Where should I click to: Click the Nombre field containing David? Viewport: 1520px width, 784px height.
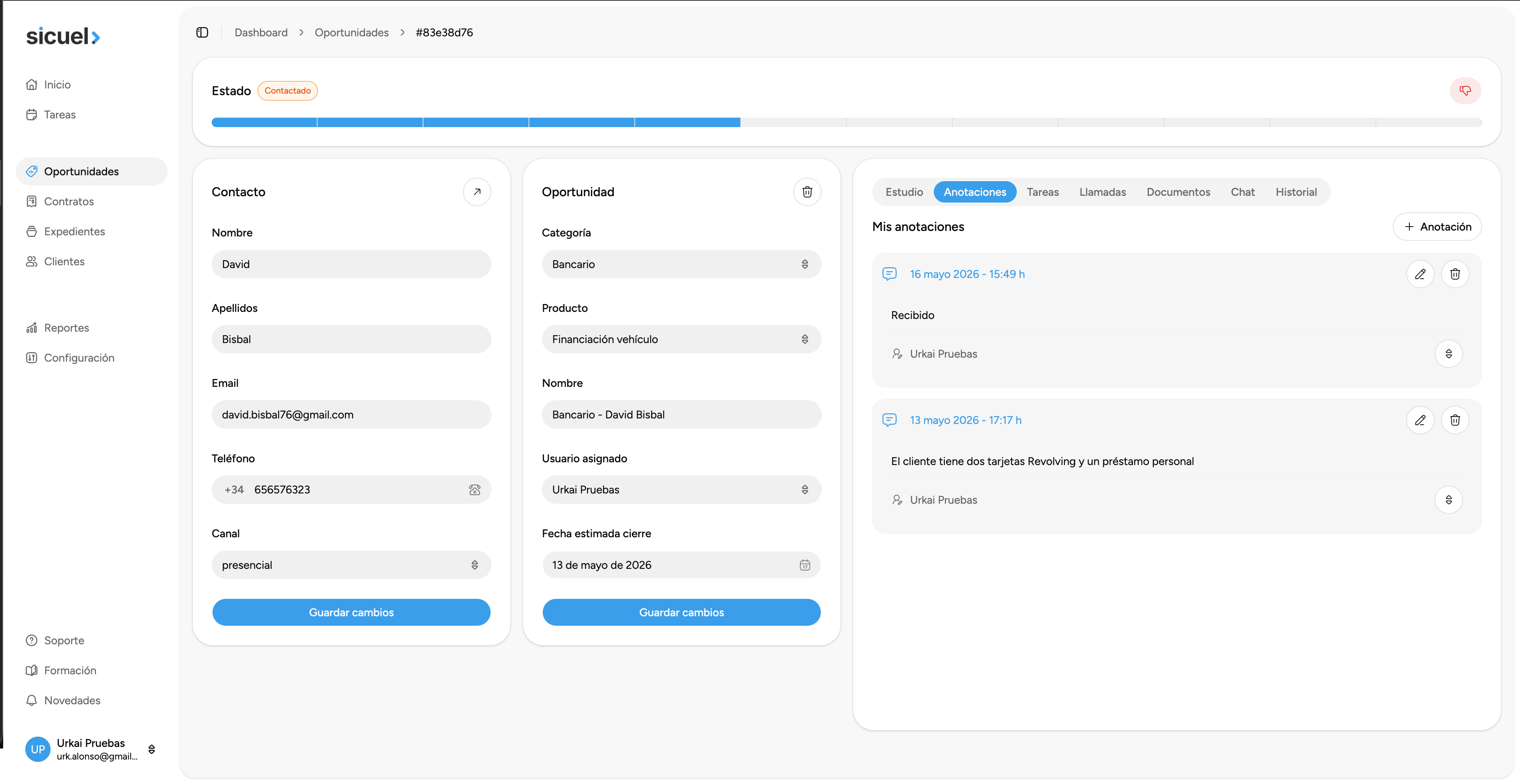[x=351, y=264]
